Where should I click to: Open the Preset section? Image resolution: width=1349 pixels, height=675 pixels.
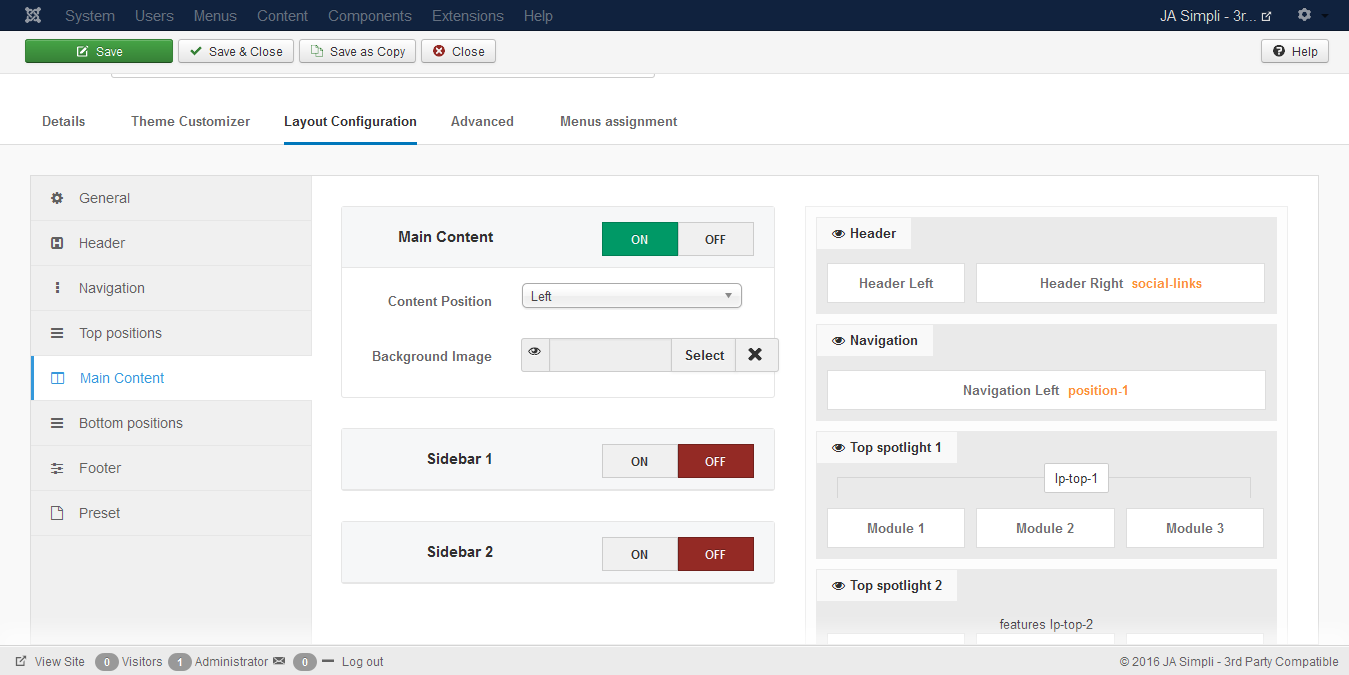click(171, 513)
